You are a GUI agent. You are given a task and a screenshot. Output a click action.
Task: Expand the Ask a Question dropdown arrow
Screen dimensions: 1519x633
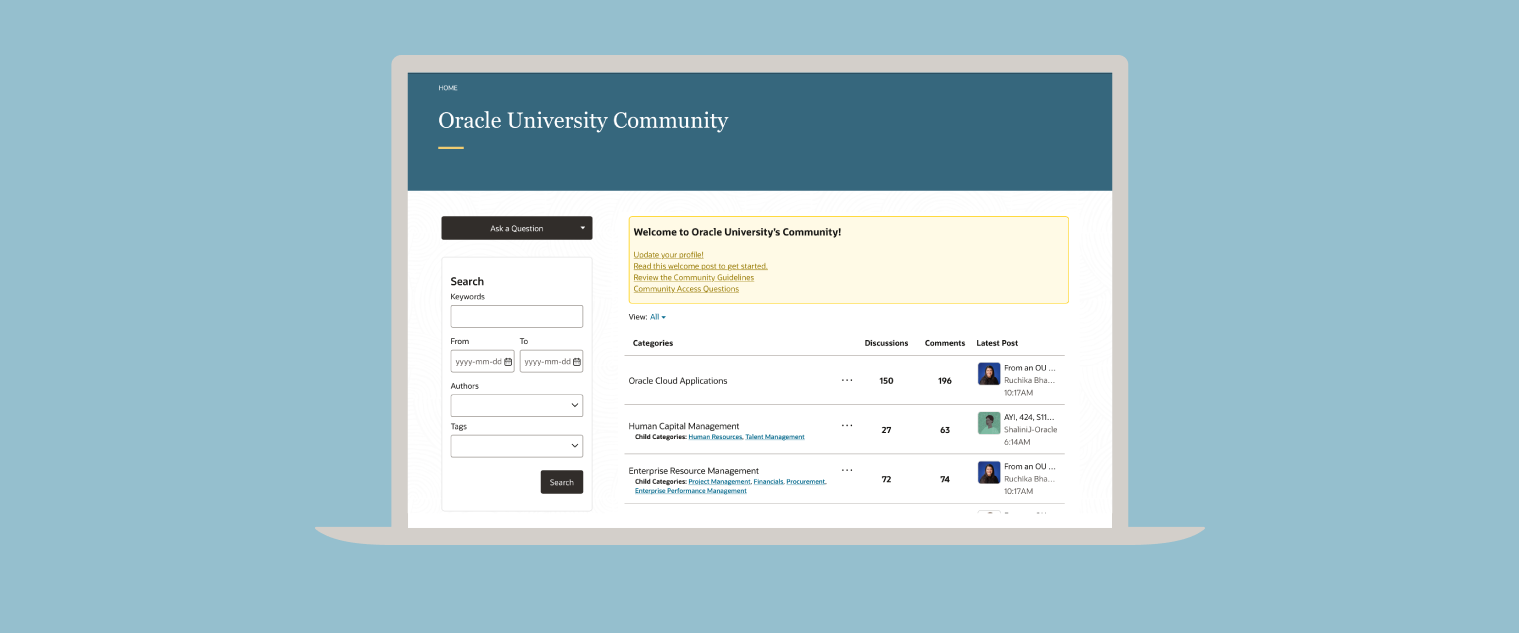583,228
